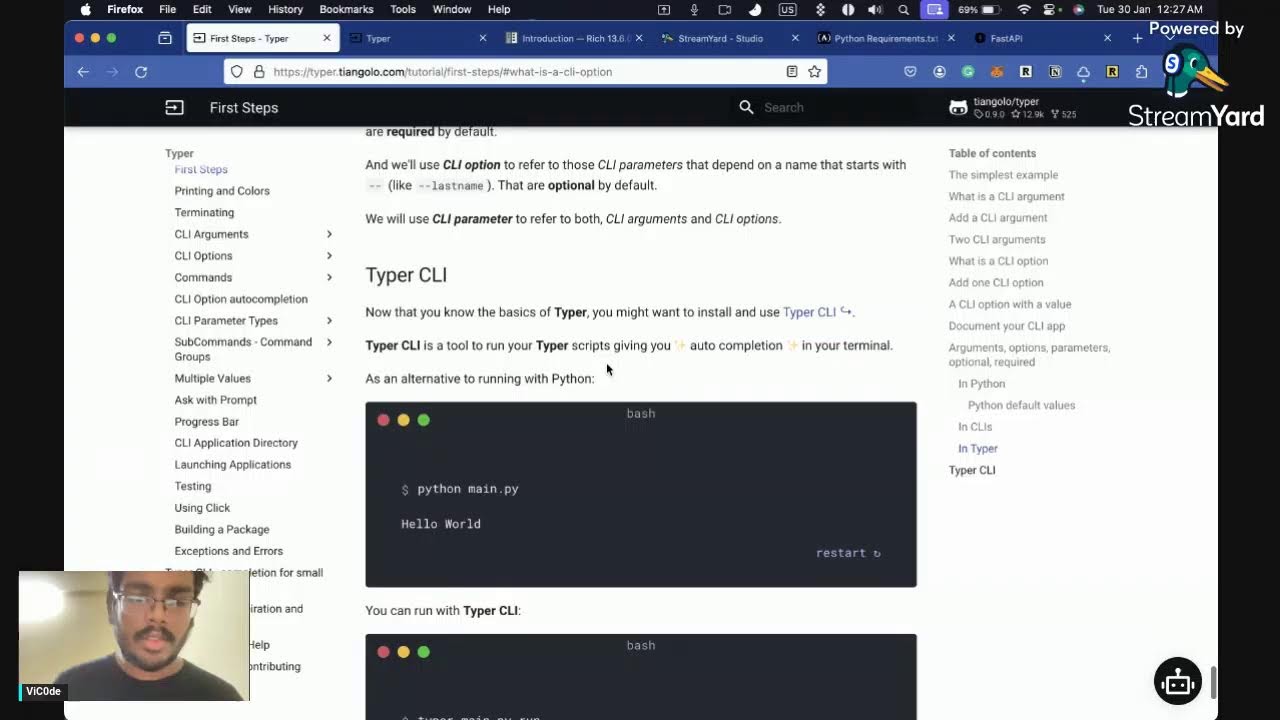Screen dimensions: 1280x720
Task: Expand the CLI Arguments section
Action: click(329, 234)
